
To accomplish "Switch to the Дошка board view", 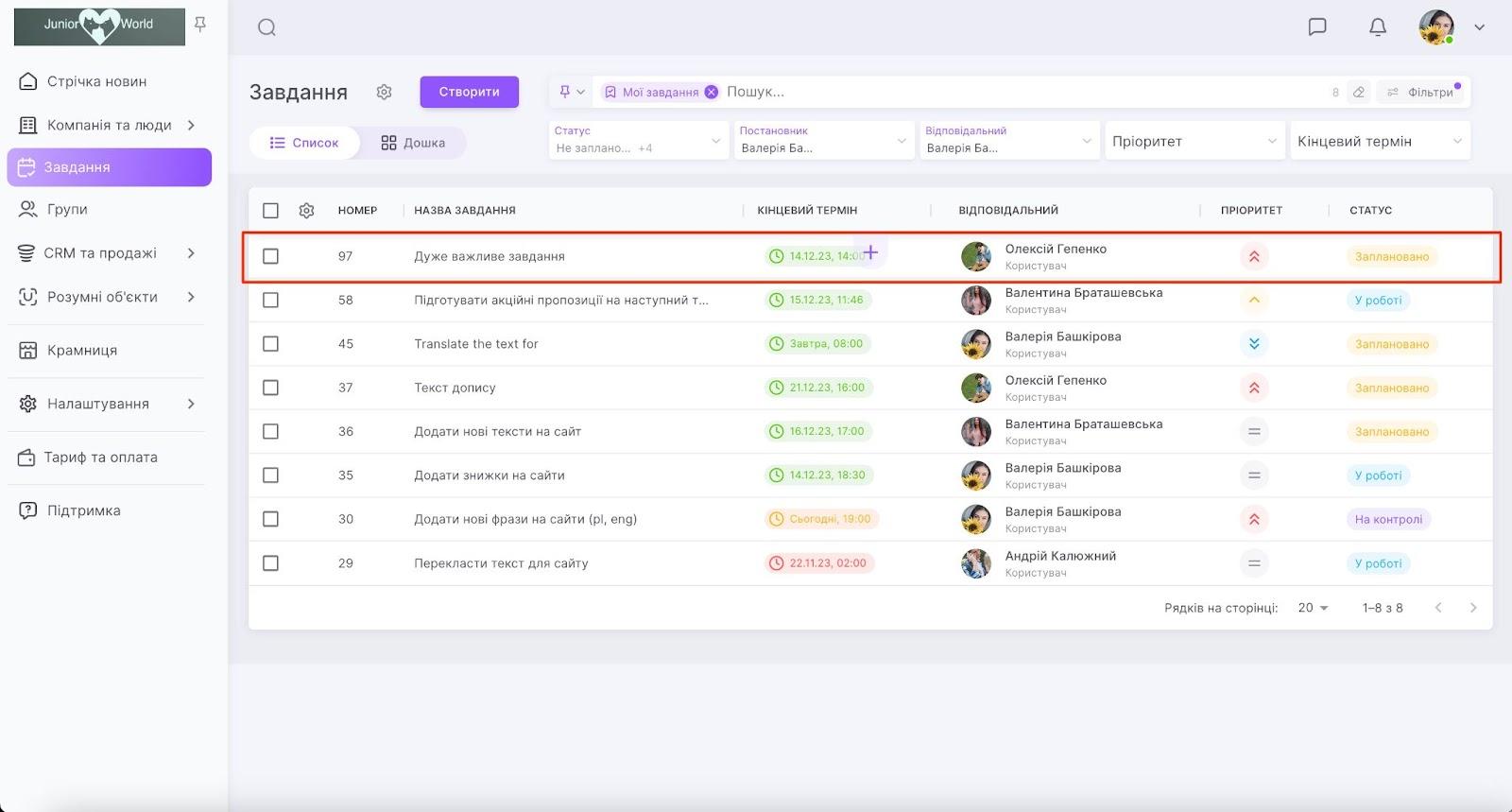I will tap(413, 143).
